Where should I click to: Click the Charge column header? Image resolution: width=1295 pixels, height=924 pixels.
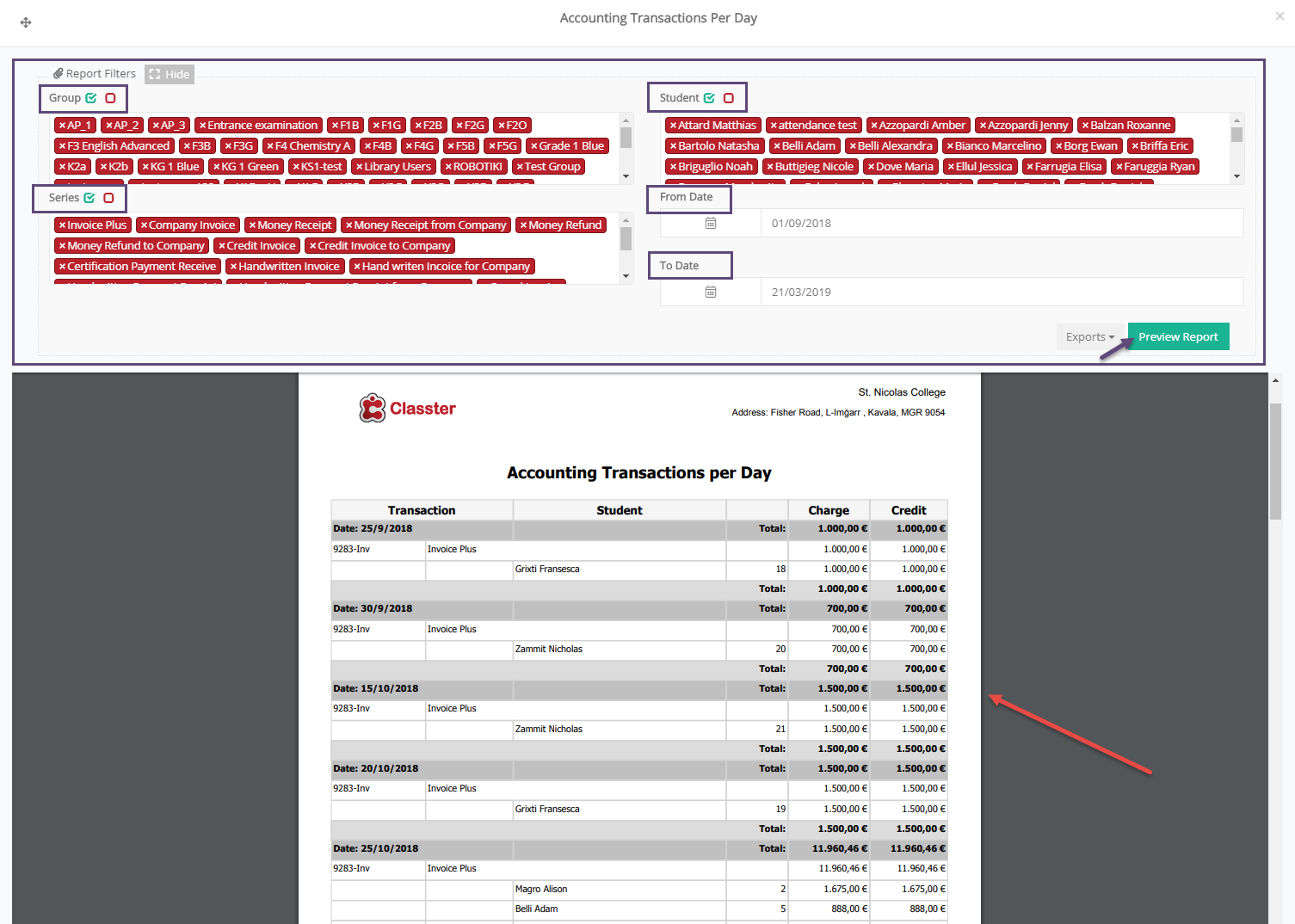[x=829, y=510]
